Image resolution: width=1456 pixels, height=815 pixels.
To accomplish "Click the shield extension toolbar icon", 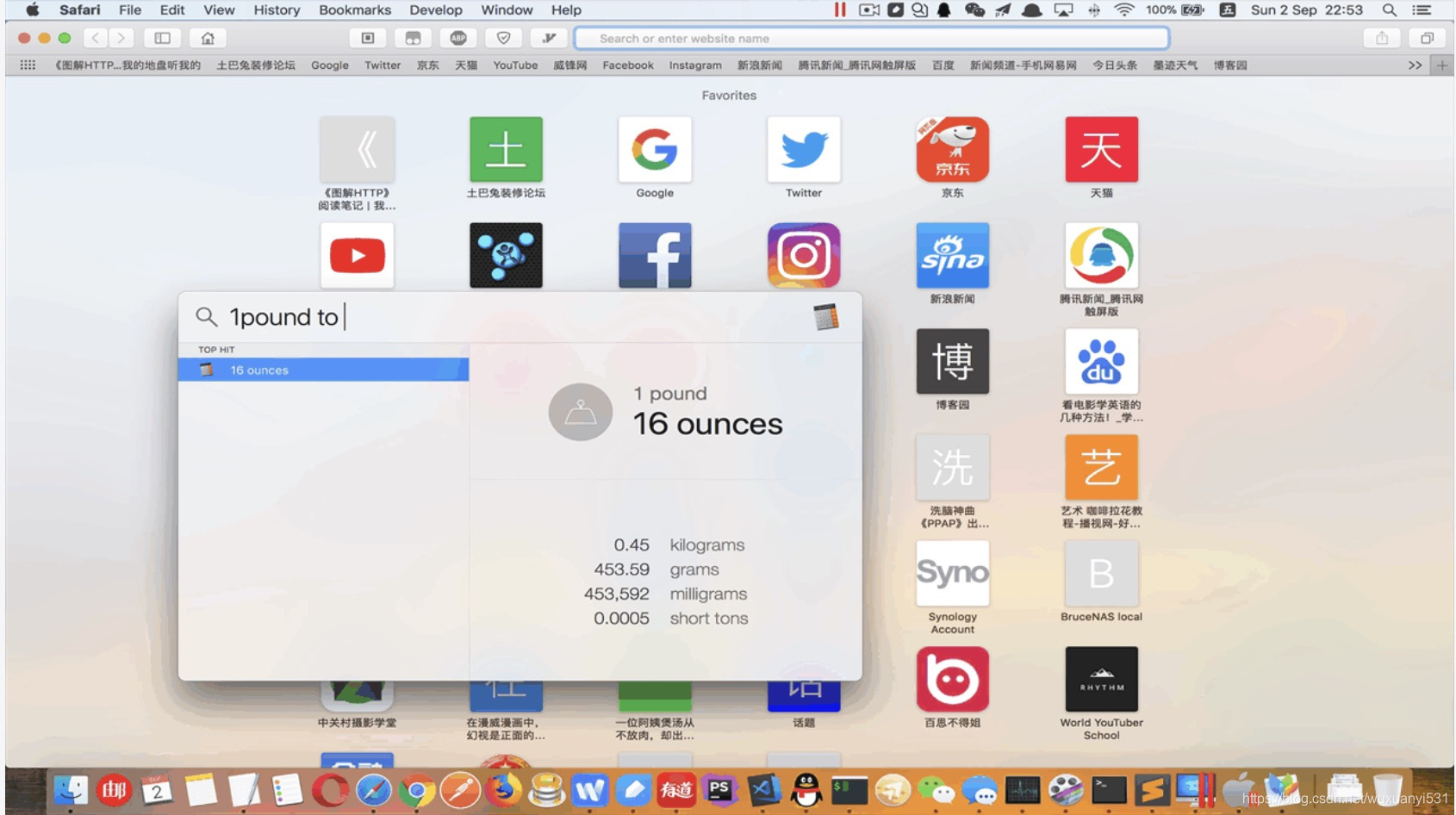I will coord(504,38).
